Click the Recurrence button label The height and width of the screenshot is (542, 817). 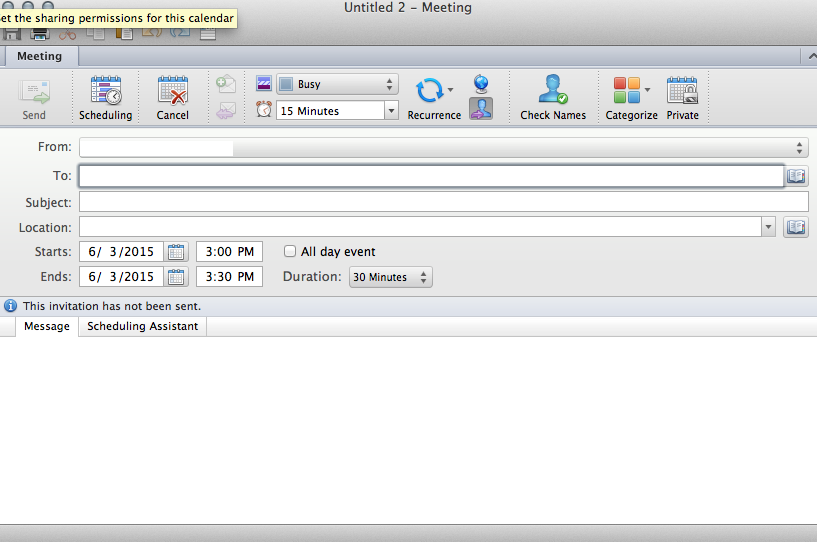pos(434,115)
